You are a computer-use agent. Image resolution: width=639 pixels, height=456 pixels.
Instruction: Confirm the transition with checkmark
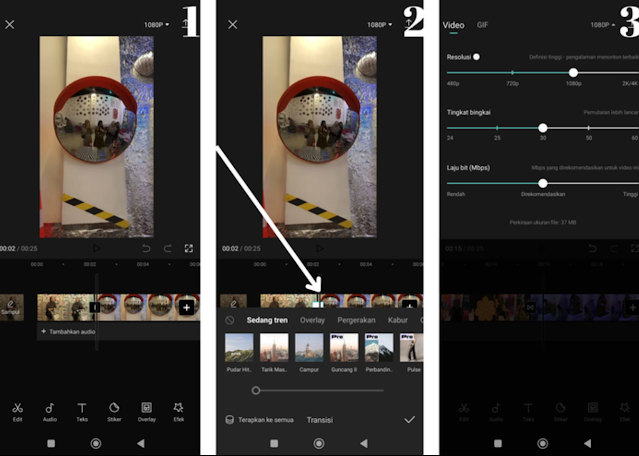410,420
